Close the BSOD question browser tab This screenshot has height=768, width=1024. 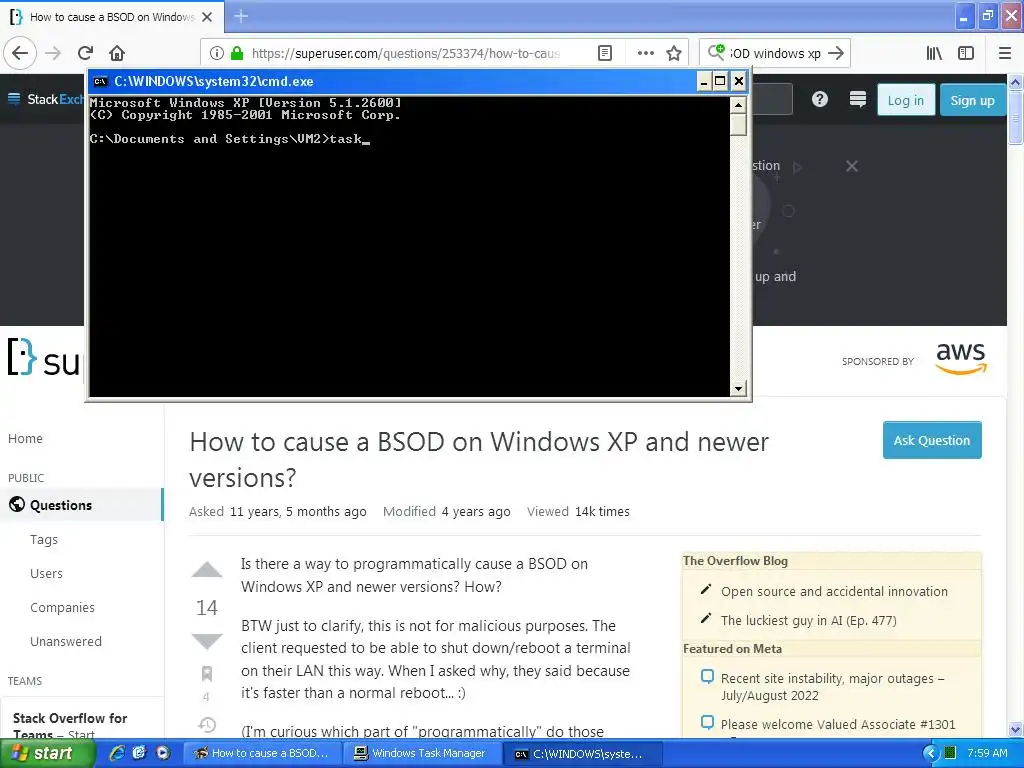point(207,17)
